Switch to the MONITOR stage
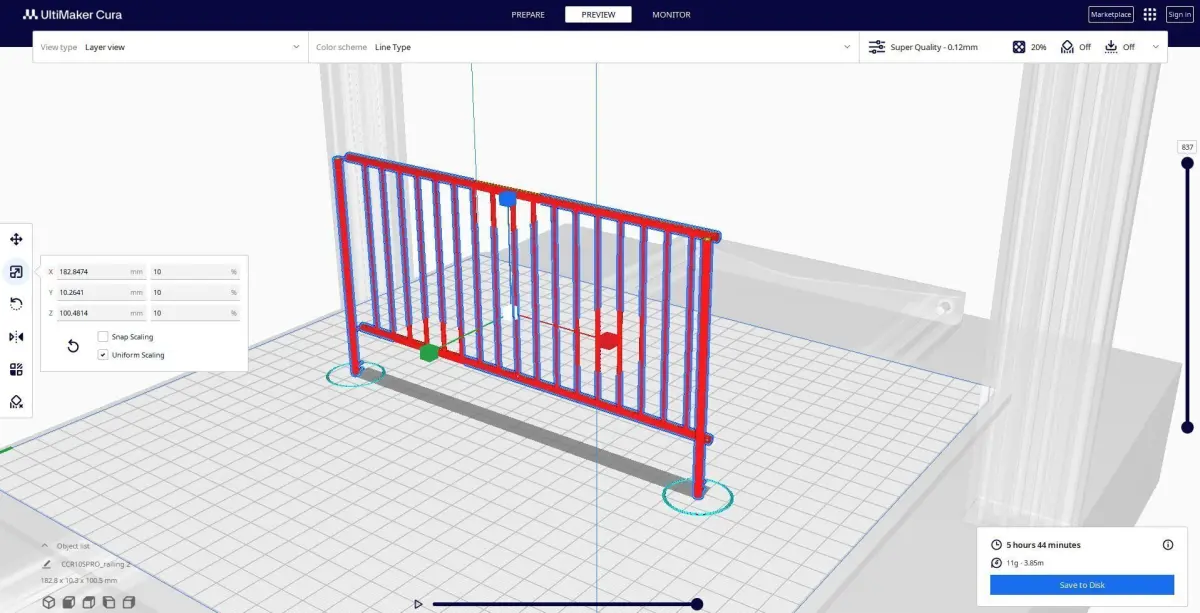Screen dimensions: 1200x613 click(x=671, y=15)
